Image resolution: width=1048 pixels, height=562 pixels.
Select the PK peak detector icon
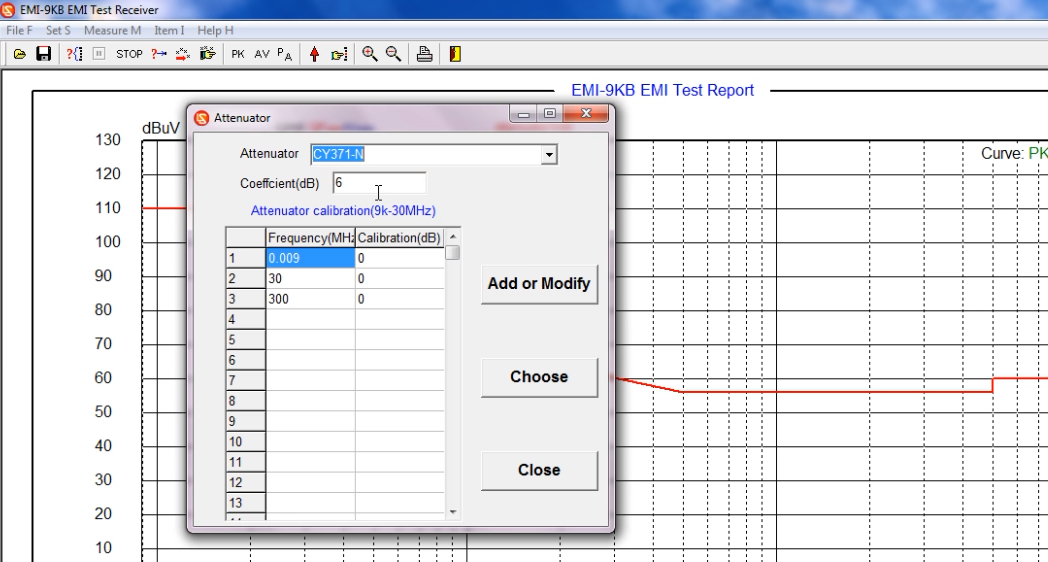[x=238, y=54]
